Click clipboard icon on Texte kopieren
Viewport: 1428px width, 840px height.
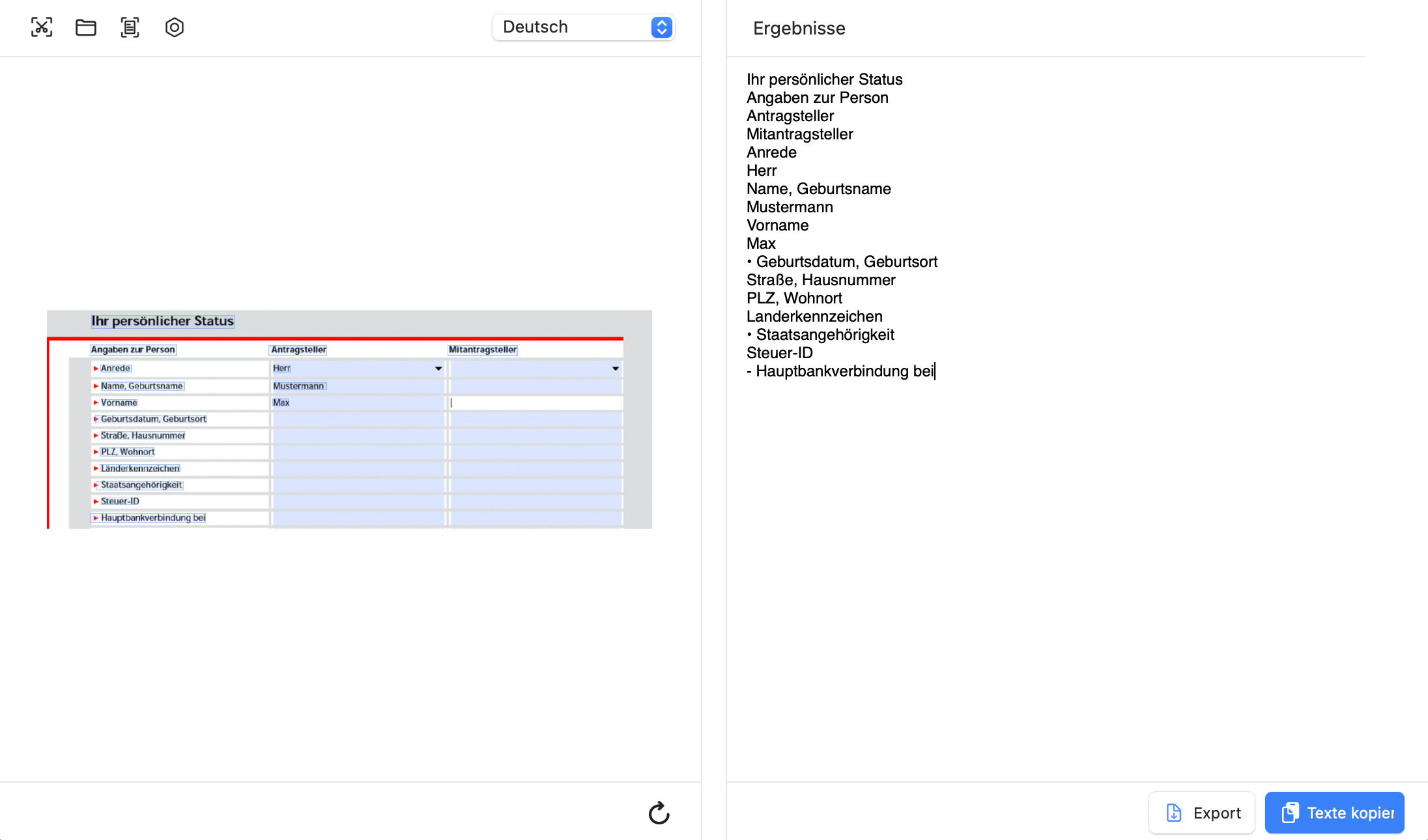point(1289,813)
